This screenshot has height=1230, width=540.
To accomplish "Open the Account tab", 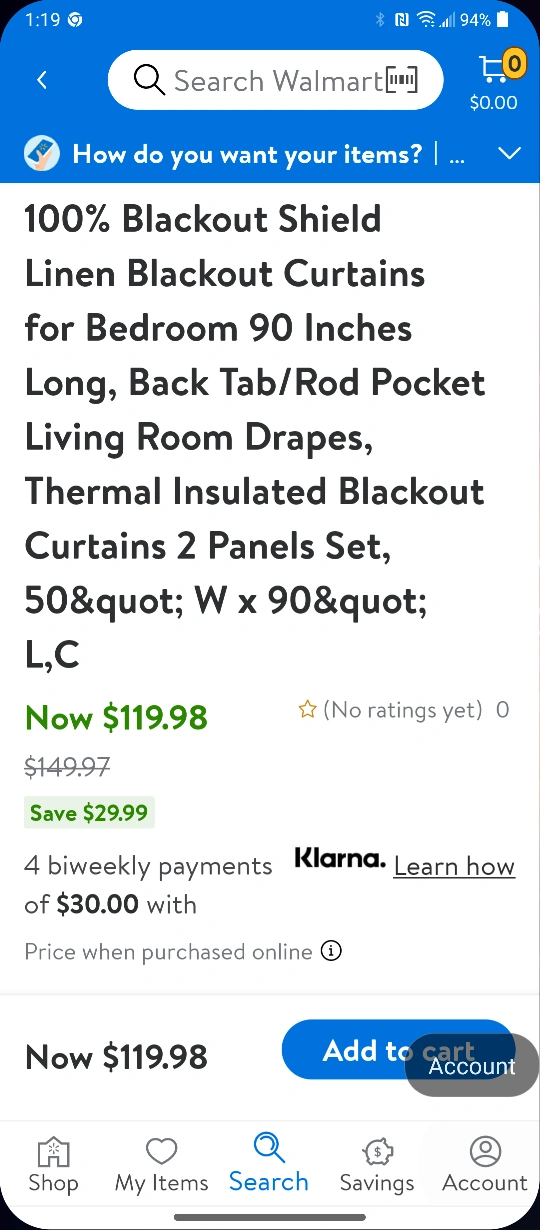I will point(485,1166).
